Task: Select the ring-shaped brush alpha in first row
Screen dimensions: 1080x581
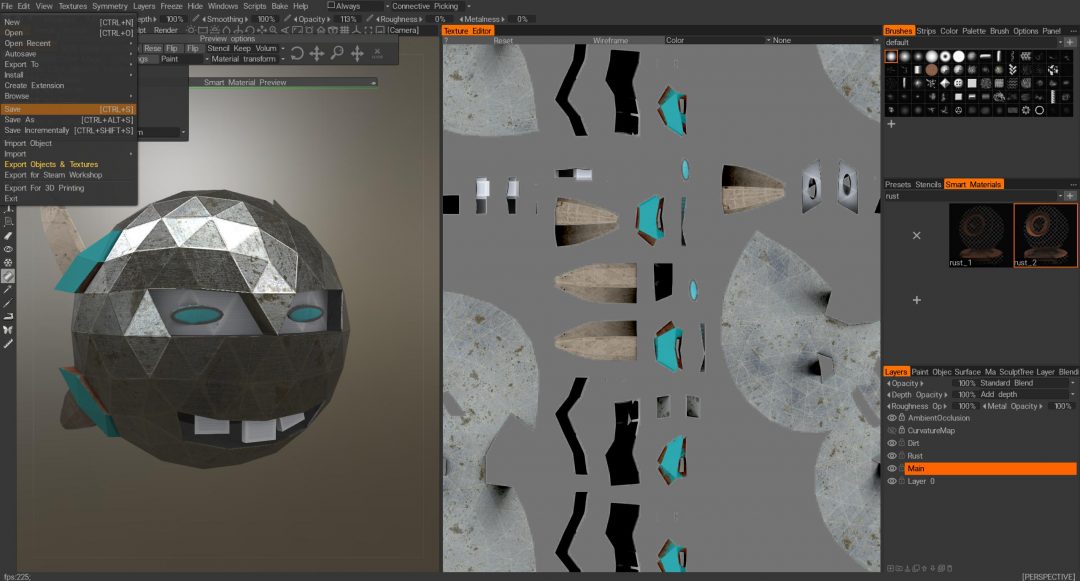Action: click(945, 56)
